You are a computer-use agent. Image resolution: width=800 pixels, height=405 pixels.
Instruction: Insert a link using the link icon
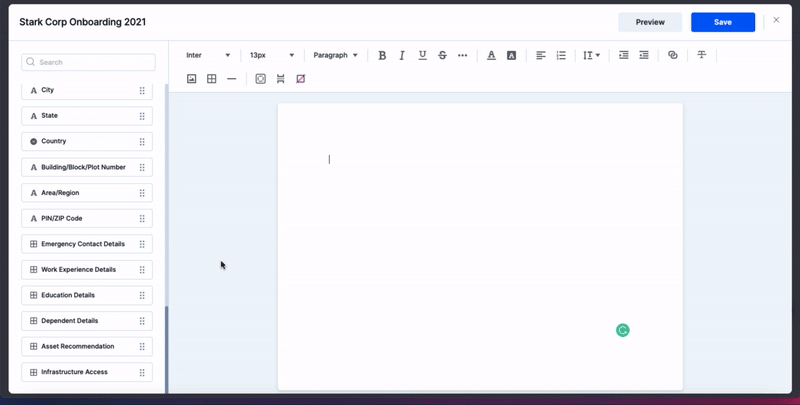point(672,56)
